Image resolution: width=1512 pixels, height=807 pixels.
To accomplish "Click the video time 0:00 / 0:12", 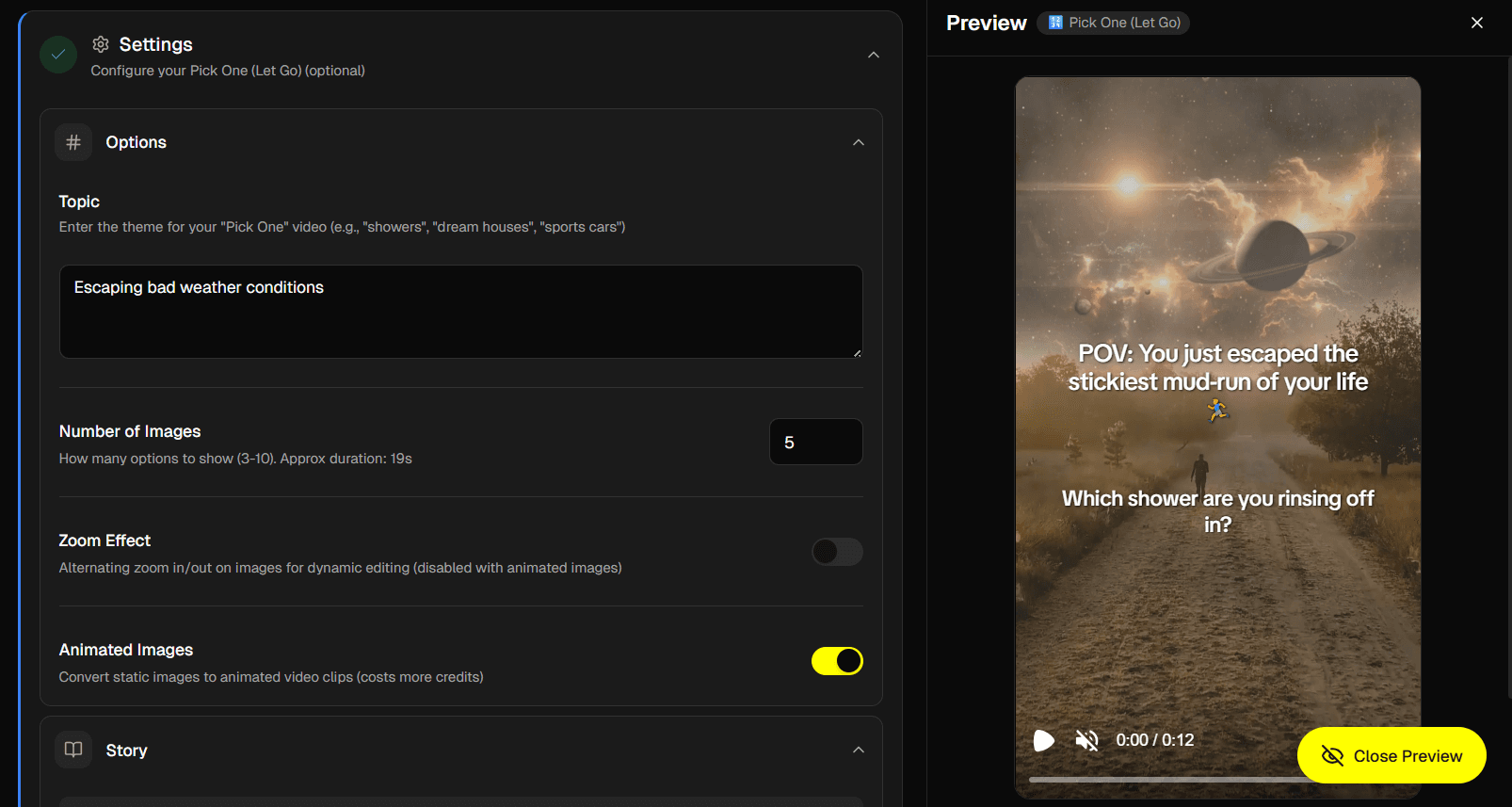I will 1155,740.
